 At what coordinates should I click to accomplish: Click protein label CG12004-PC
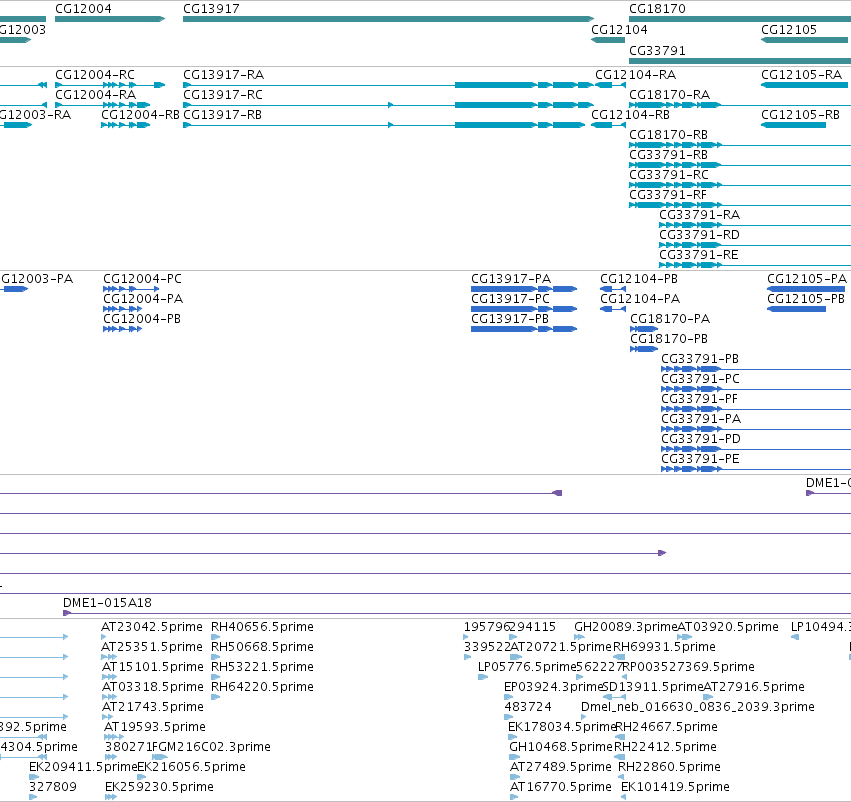pos(143,278)
